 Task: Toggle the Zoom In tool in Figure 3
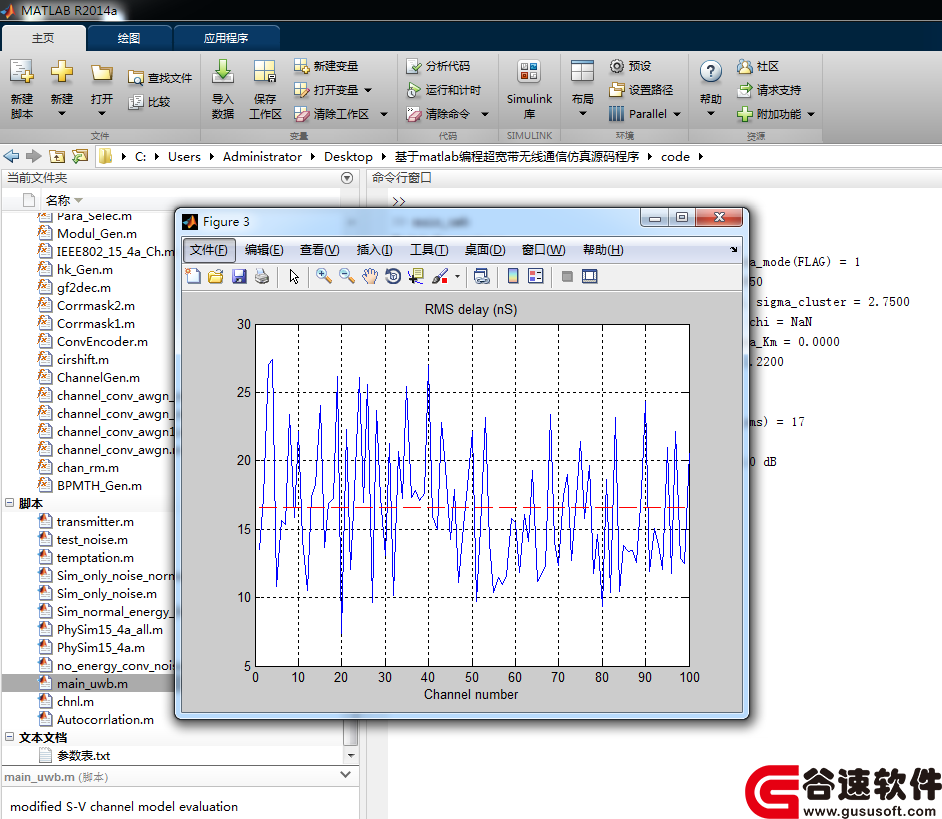tap(324, 276)
